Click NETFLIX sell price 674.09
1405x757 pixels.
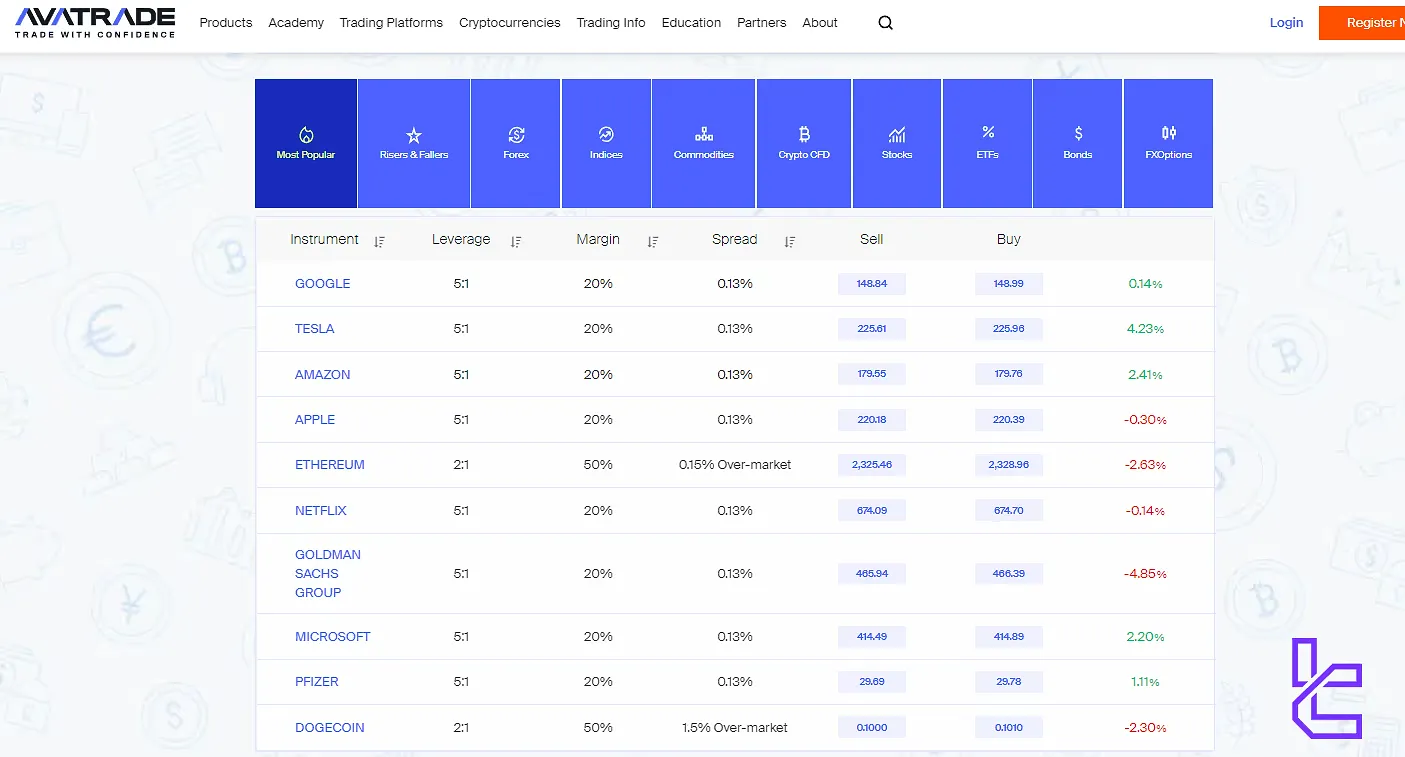[x=872, y=511]
